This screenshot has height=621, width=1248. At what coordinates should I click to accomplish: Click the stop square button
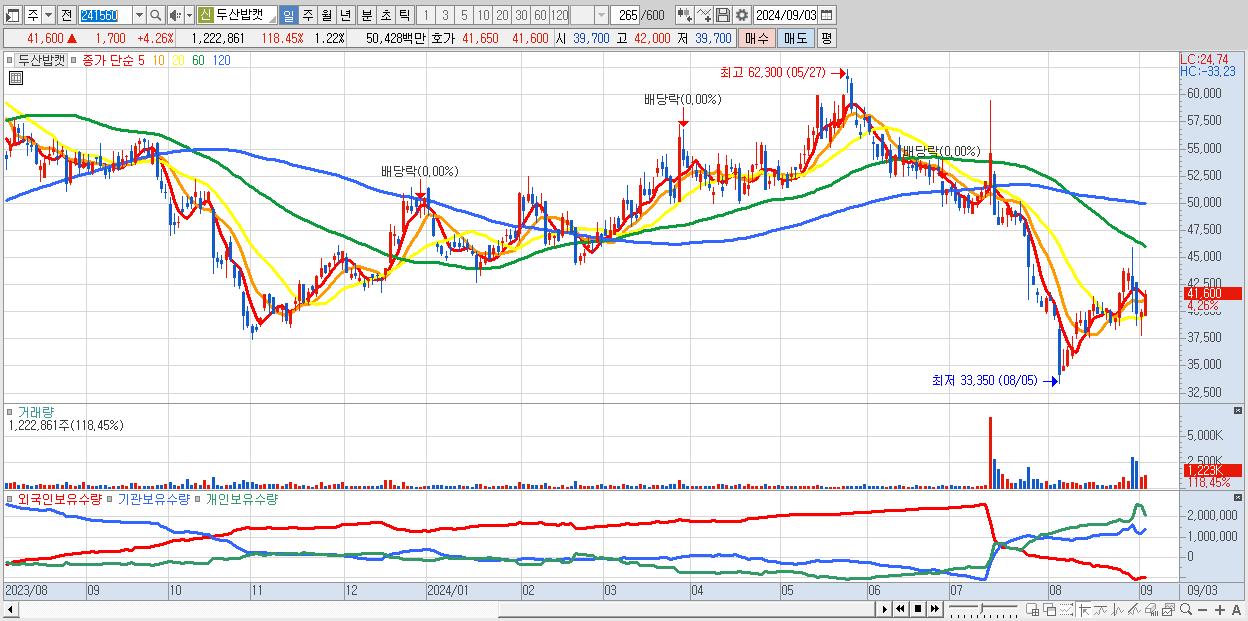(917, 609)
